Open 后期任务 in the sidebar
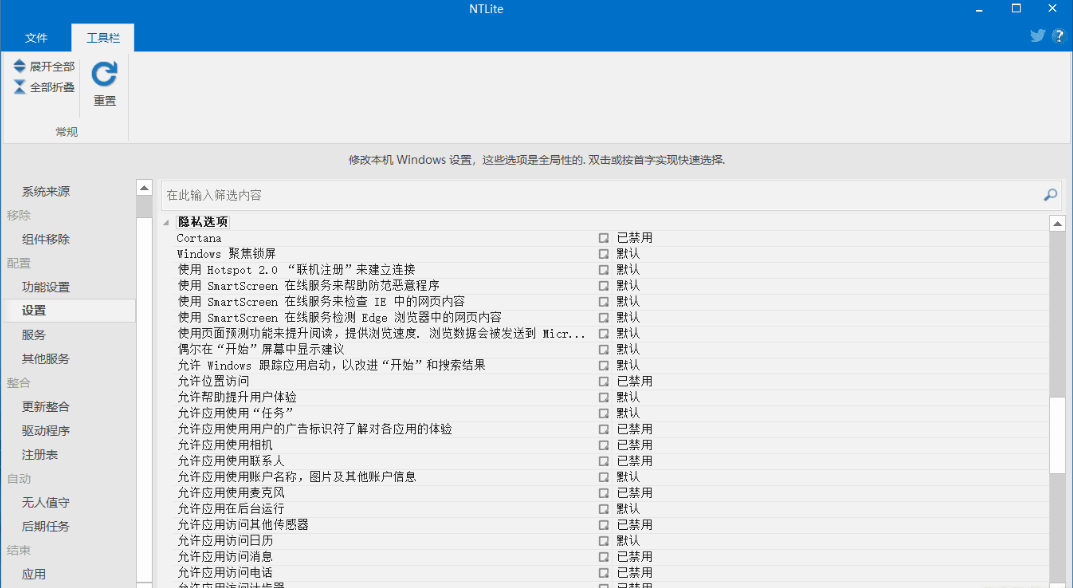1073x588 pixels. pyautogui.click(x=45, y=526)
